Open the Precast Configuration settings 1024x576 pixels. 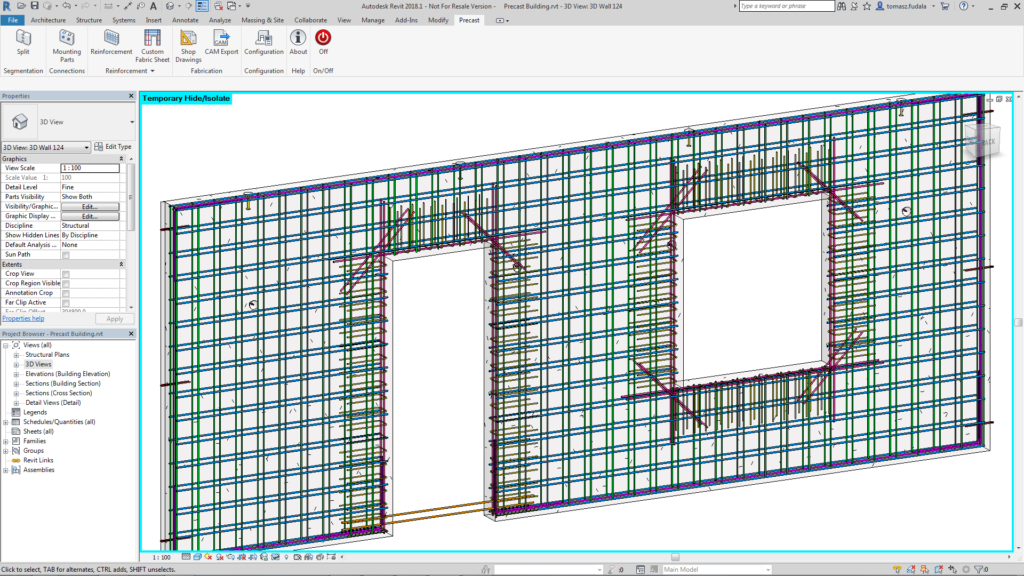(264, 42)
